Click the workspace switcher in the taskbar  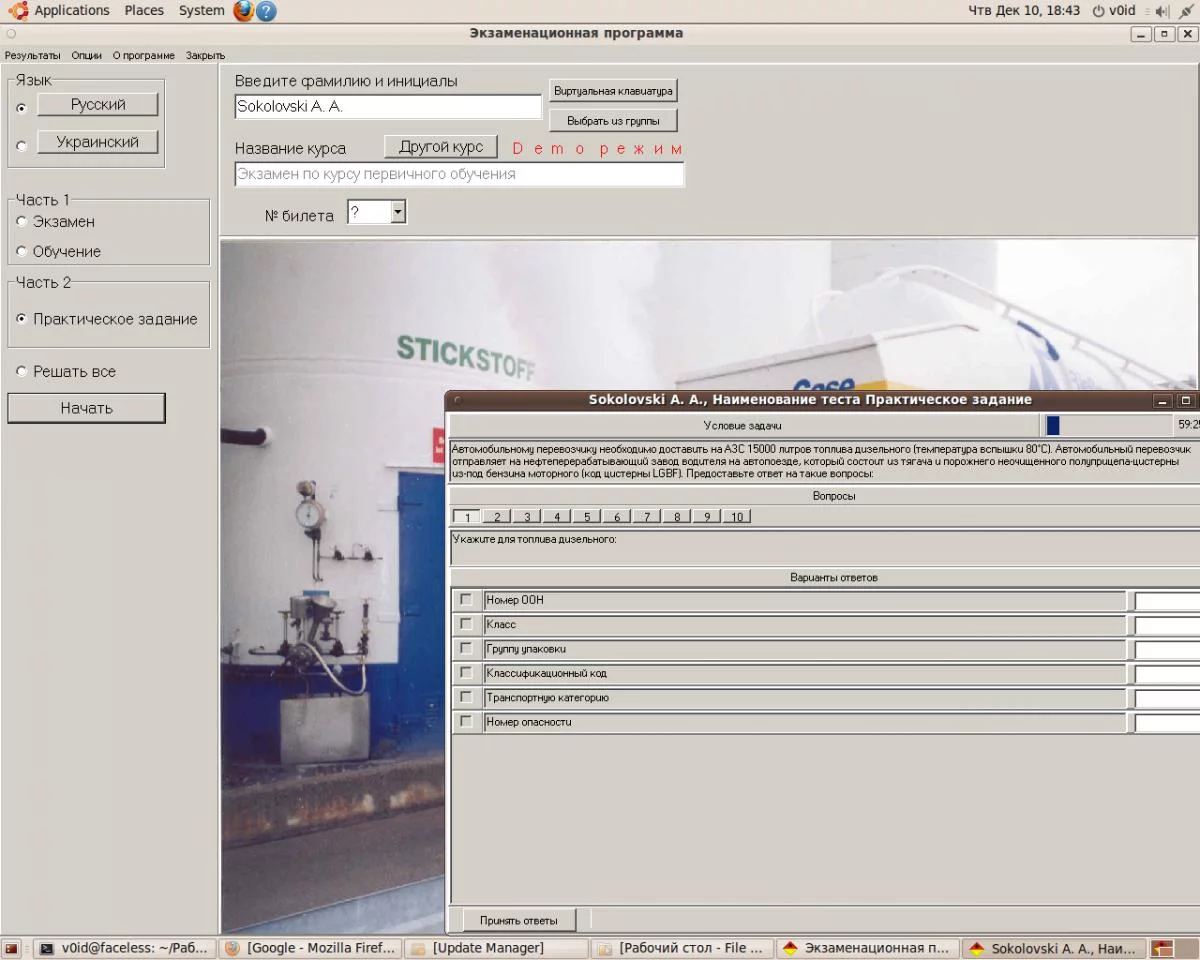[1174, 948]
